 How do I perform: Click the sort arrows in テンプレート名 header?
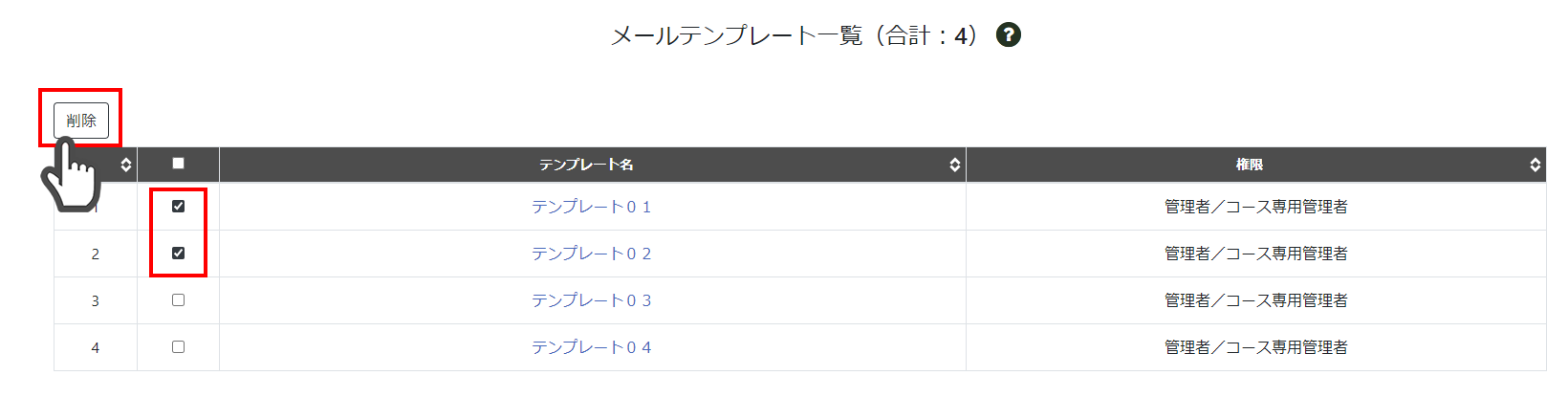[954, 165]
